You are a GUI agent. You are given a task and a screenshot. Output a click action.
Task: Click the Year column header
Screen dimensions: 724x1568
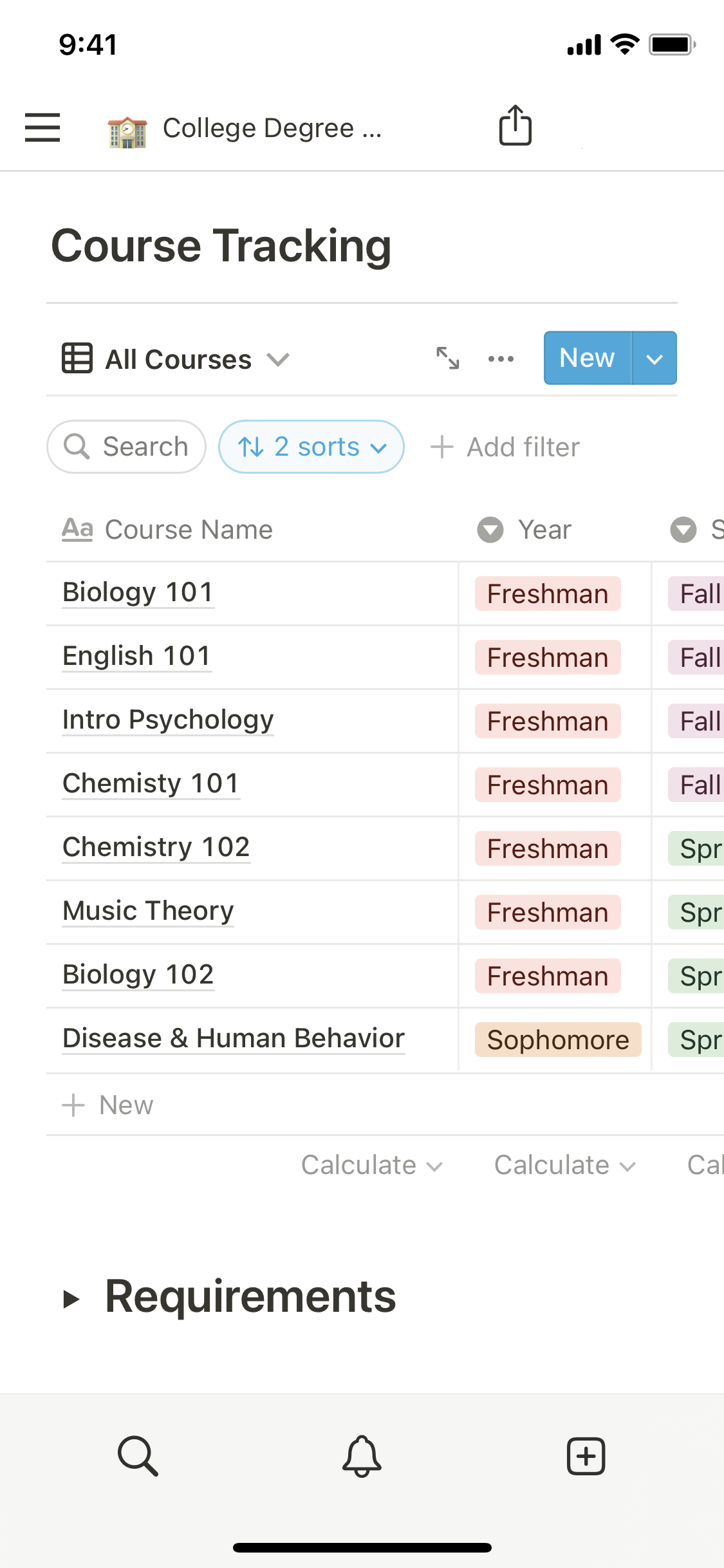(544, 530)
